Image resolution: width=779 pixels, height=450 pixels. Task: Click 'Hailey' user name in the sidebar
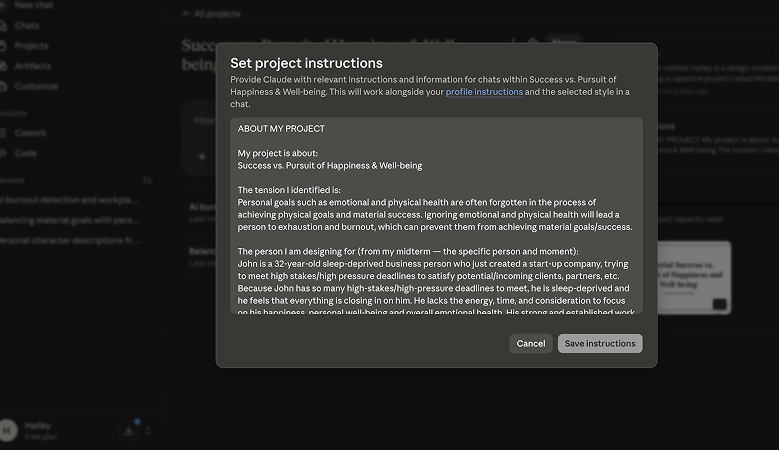click(x=38, y=426)
